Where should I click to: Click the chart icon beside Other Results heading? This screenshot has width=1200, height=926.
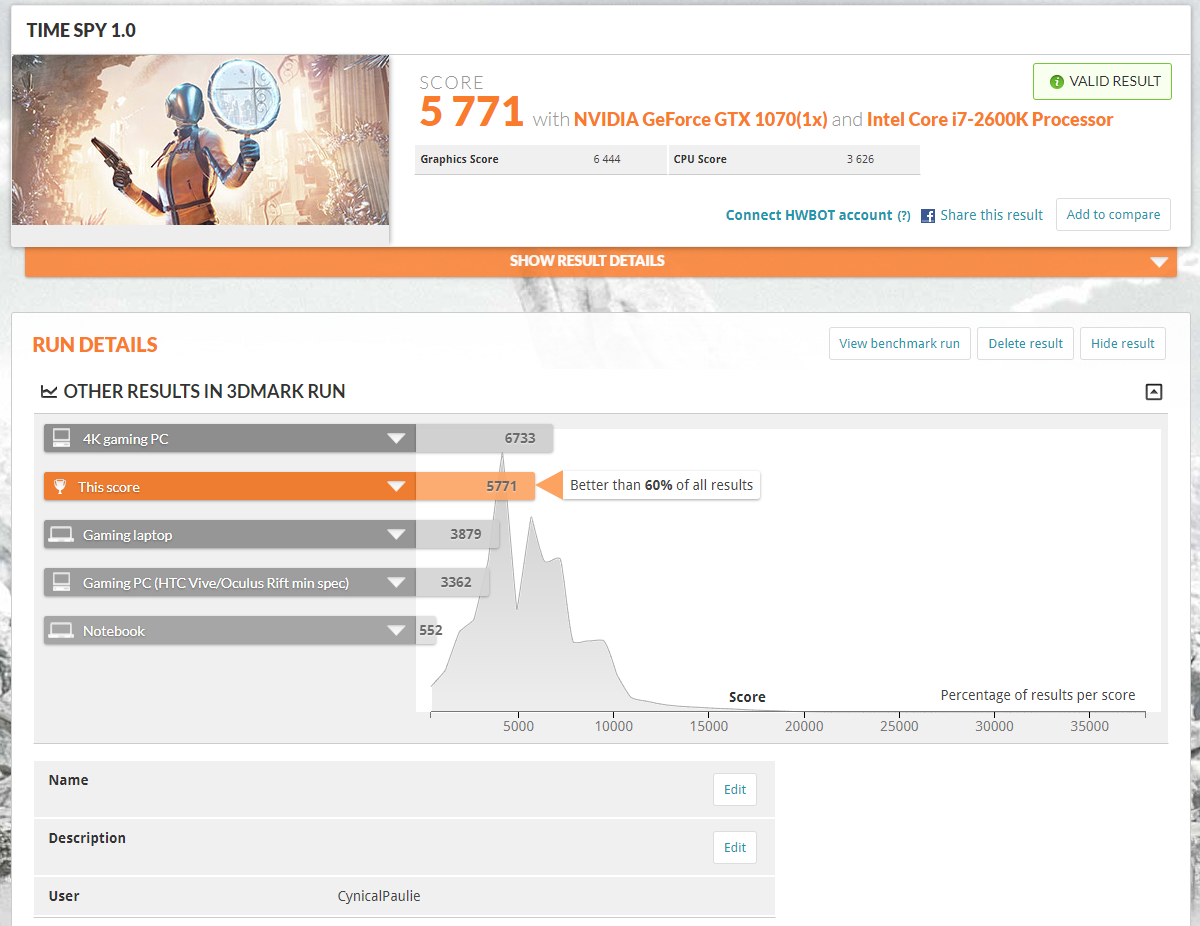click(x=48, y=392)
